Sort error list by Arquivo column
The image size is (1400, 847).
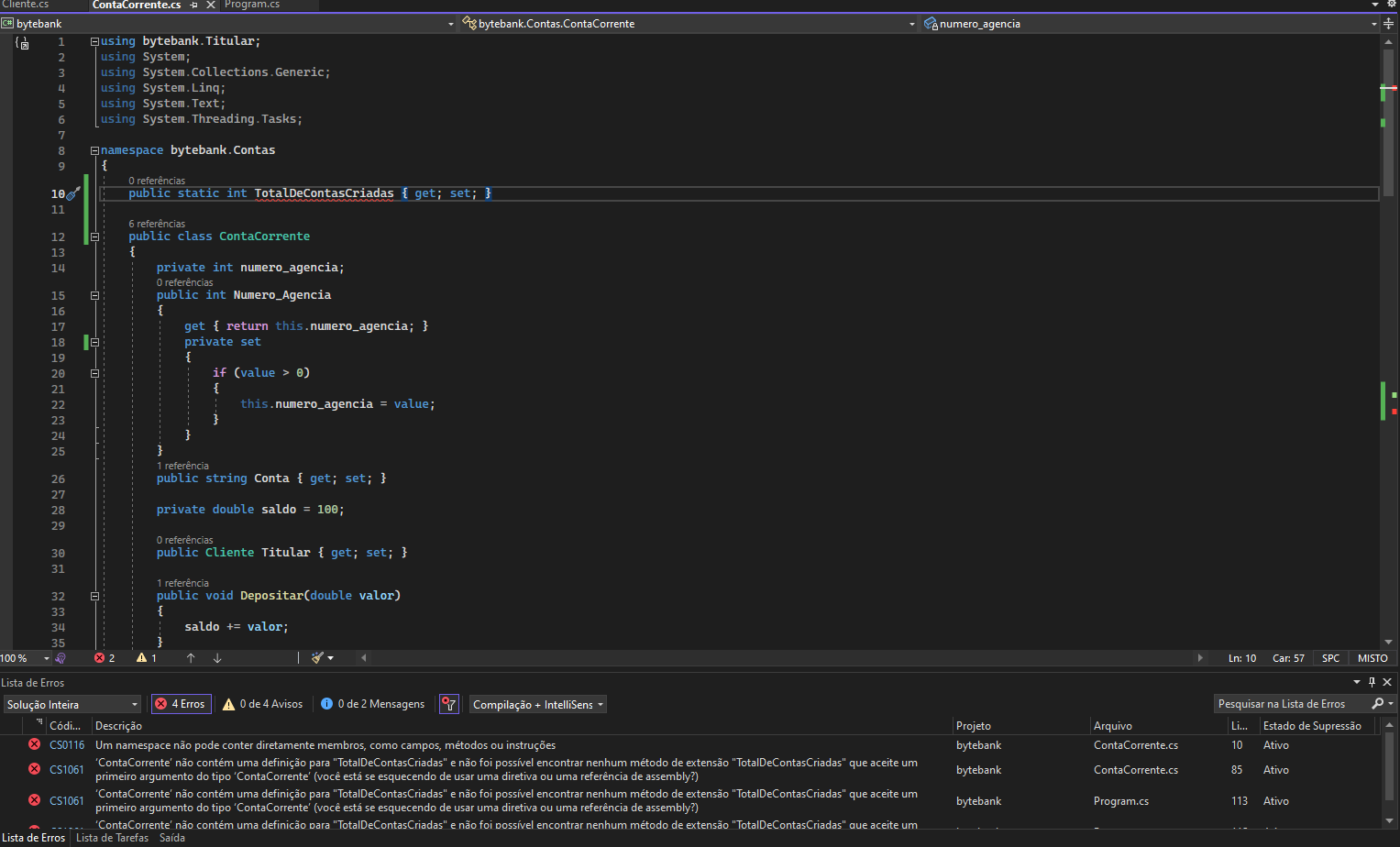tap(1158, 726)
